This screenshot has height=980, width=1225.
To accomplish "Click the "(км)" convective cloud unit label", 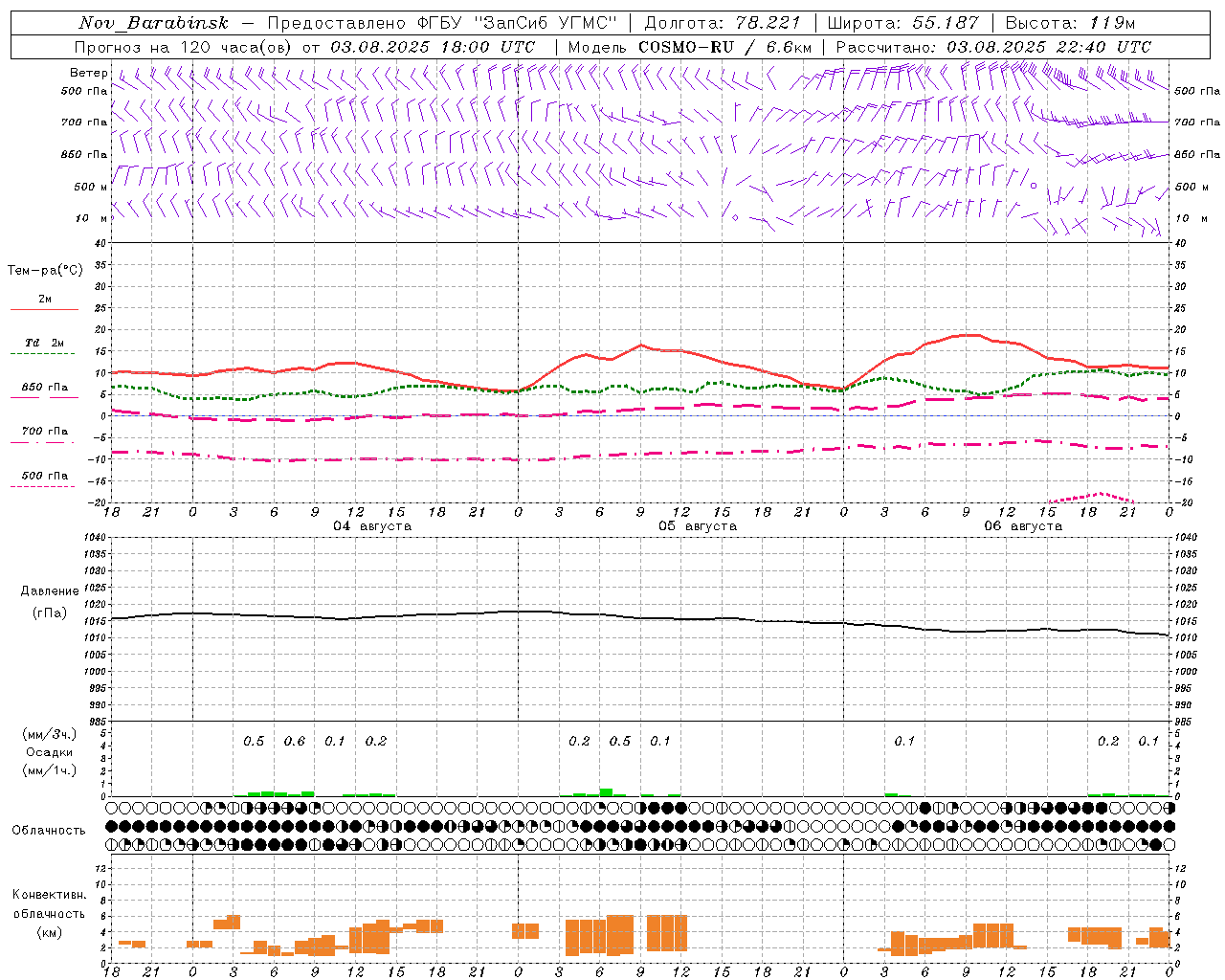I will 49,932.
